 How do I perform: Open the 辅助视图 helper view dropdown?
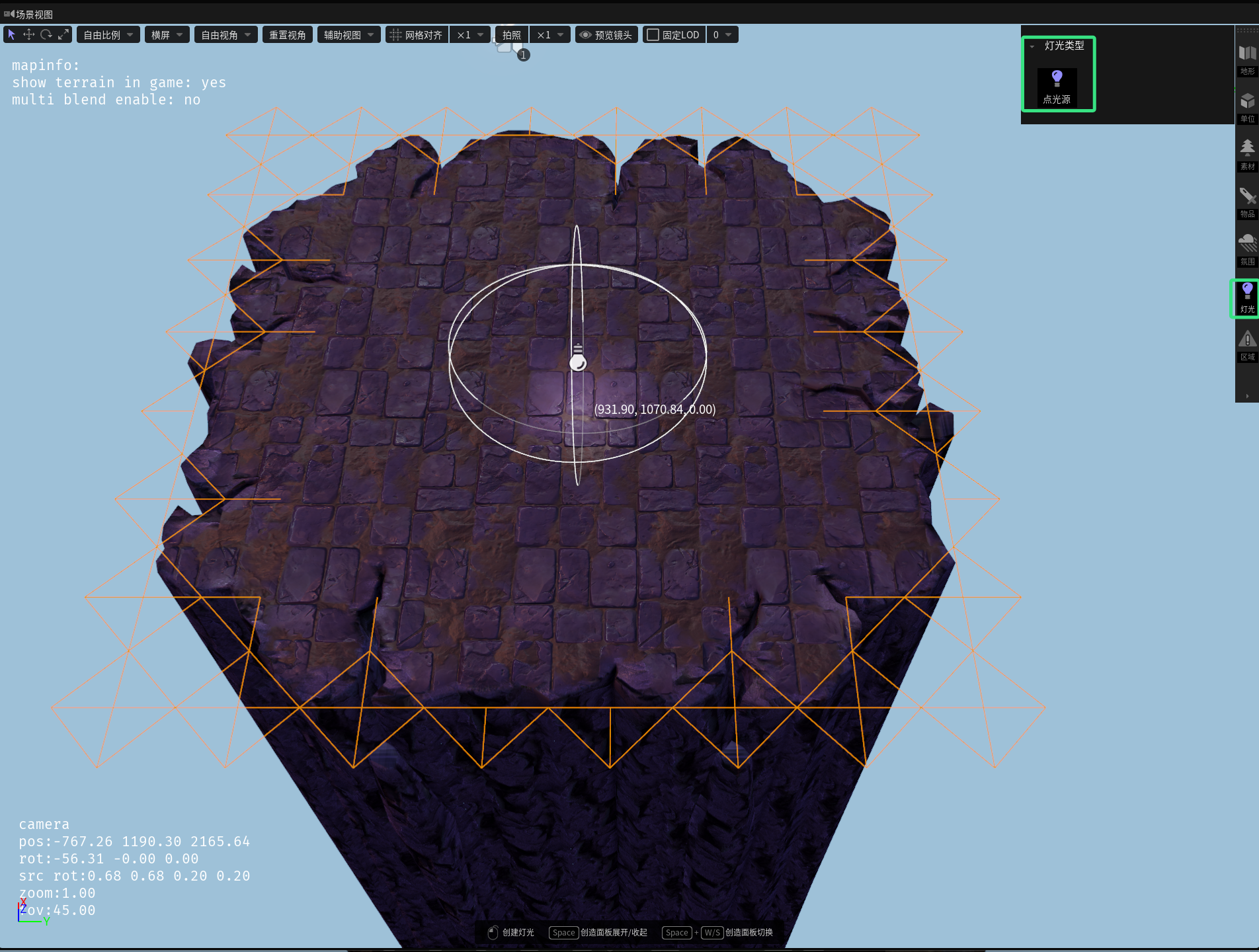(348, 34)
